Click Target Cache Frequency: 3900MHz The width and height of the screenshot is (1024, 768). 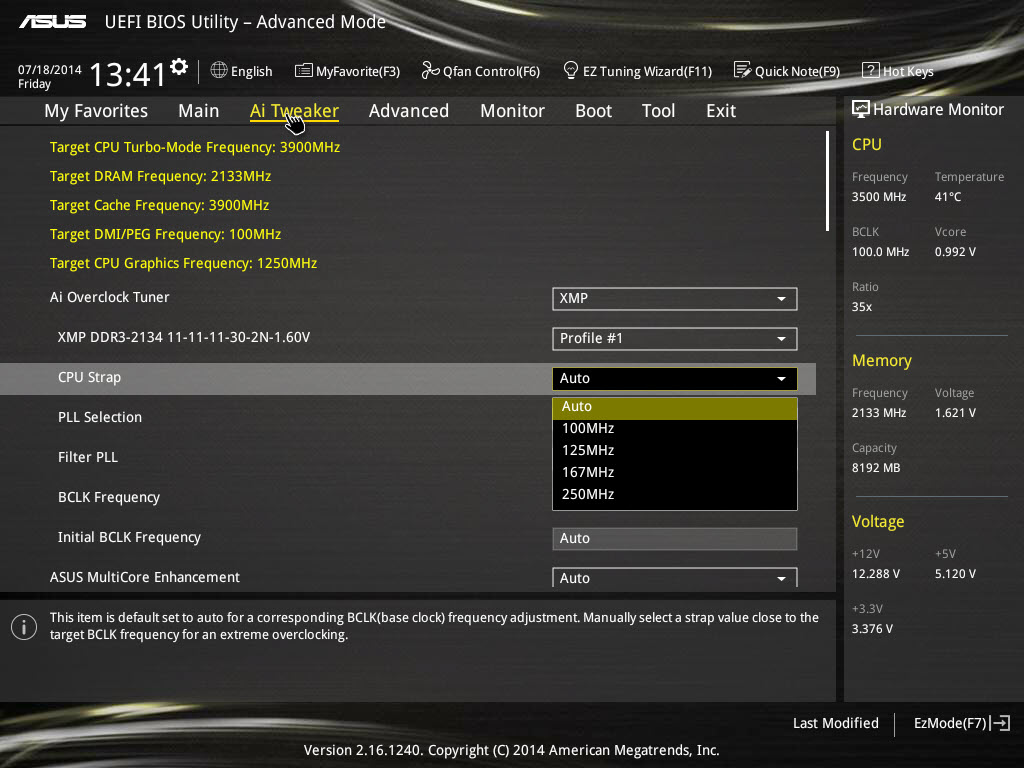click(x=159, y=205)
